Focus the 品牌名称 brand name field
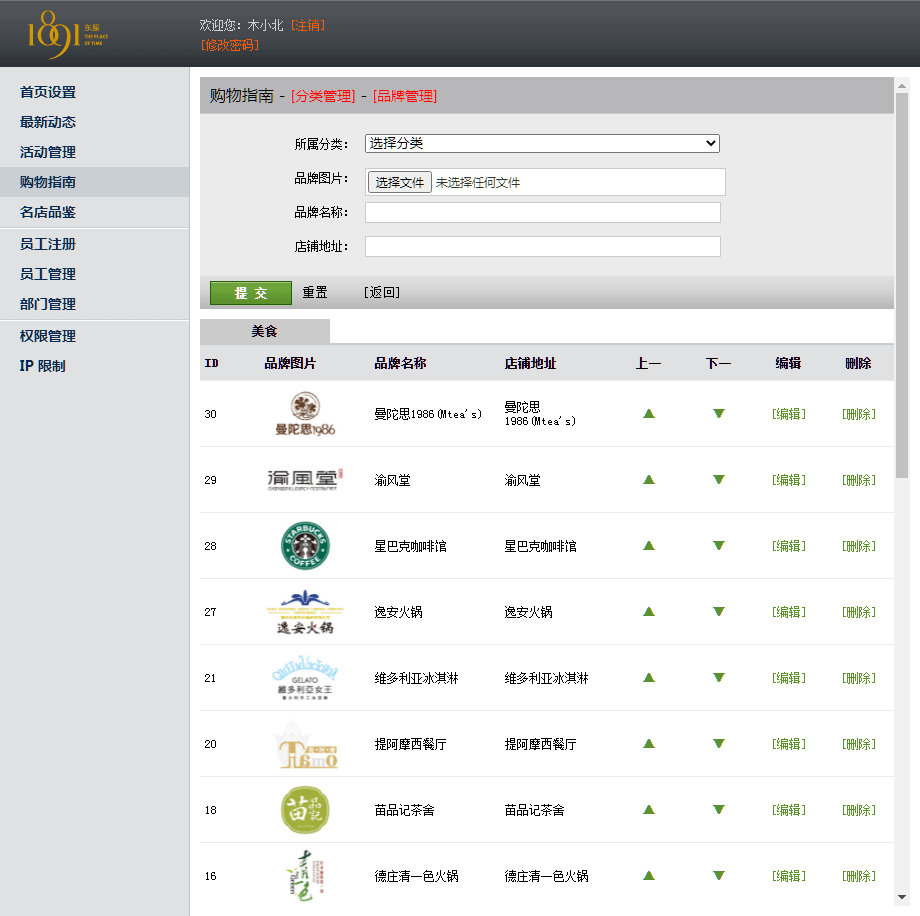920x916 pixels. 542,212
